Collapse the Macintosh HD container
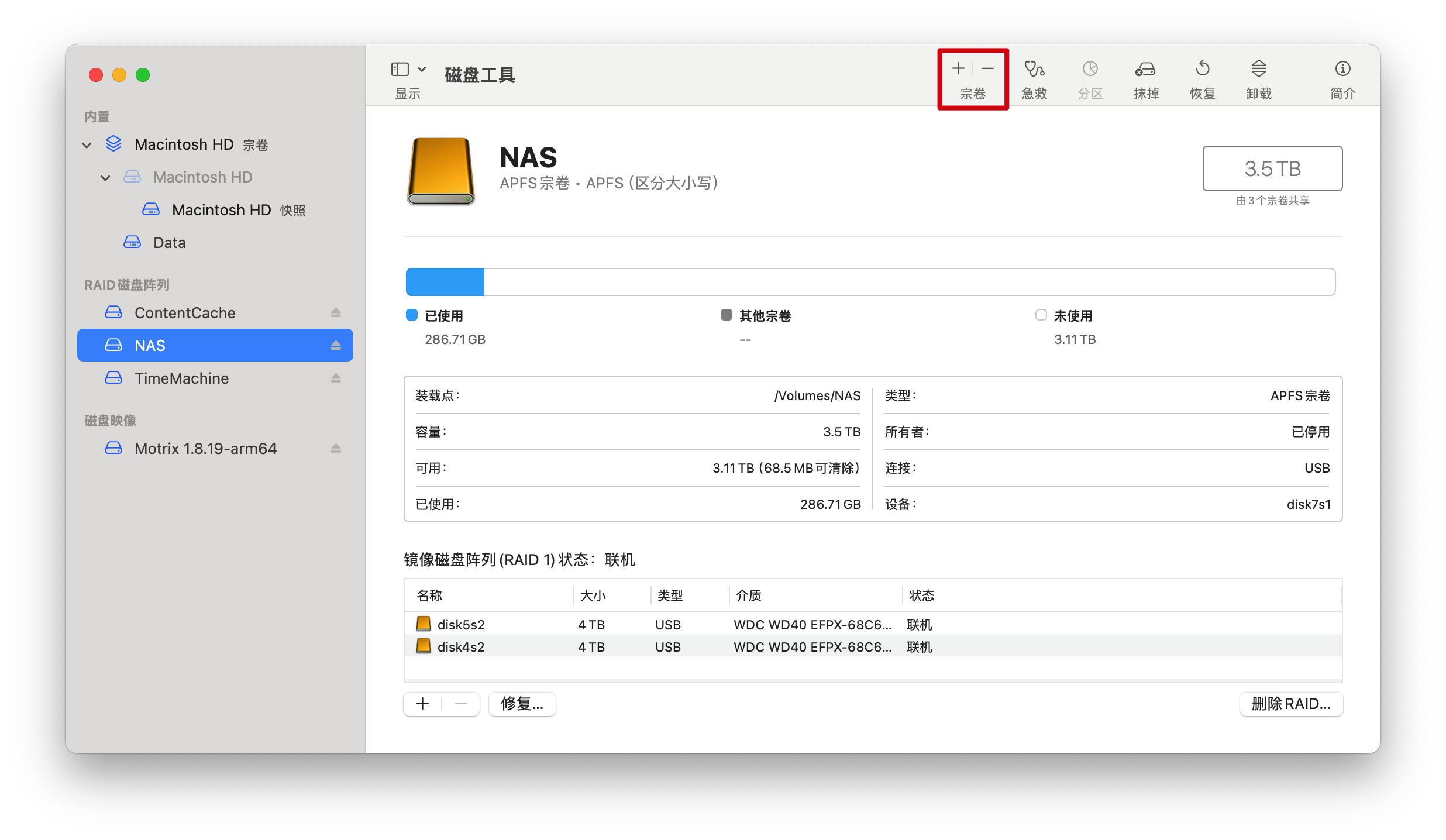 tap(105, 177)
